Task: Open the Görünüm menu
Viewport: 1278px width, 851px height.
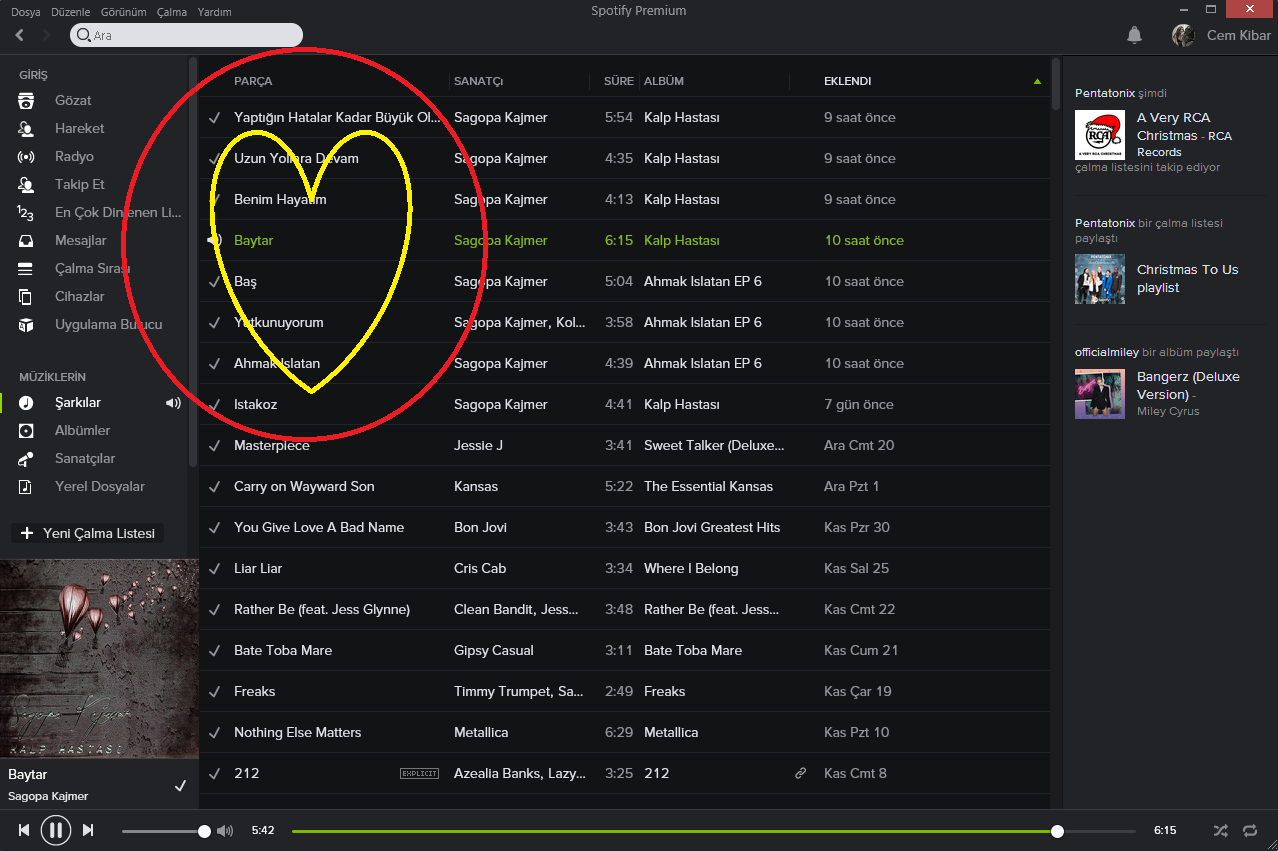Action: click(124, 12)
